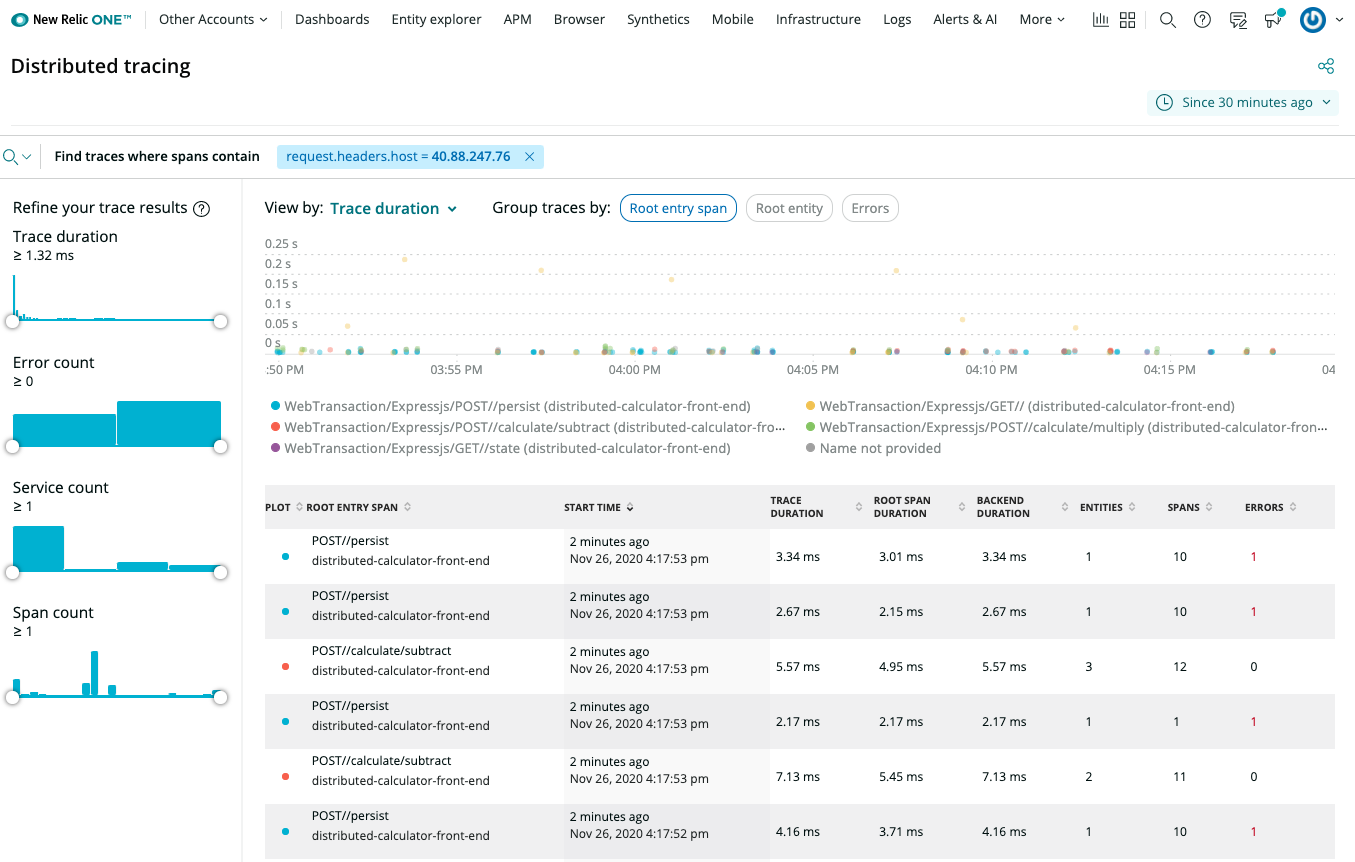1355x862 pixels.
Task: Open the query builder chart icon
Action: tap(1100, 19)
